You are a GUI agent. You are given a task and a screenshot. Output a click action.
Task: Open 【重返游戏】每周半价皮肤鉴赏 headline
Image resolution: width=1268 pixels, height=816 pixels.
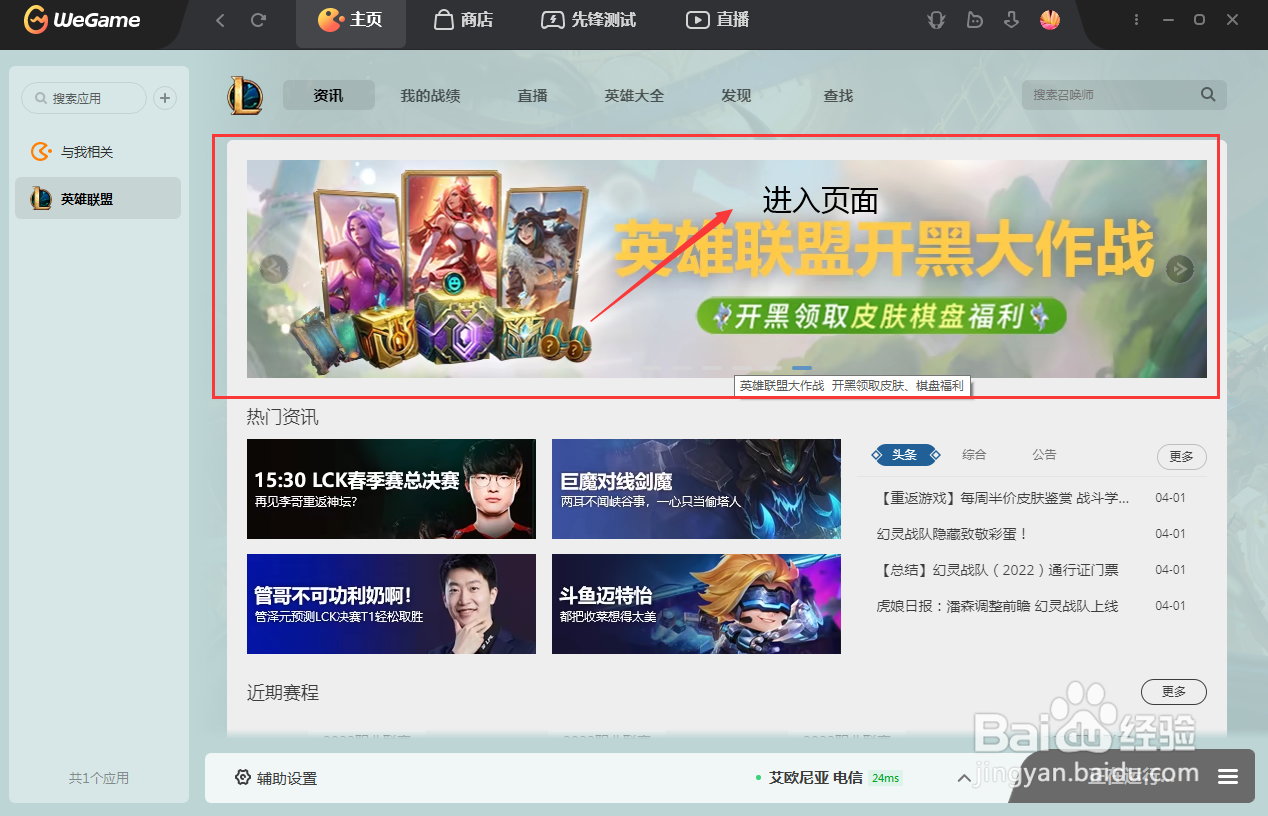(x=1003, y=498)
